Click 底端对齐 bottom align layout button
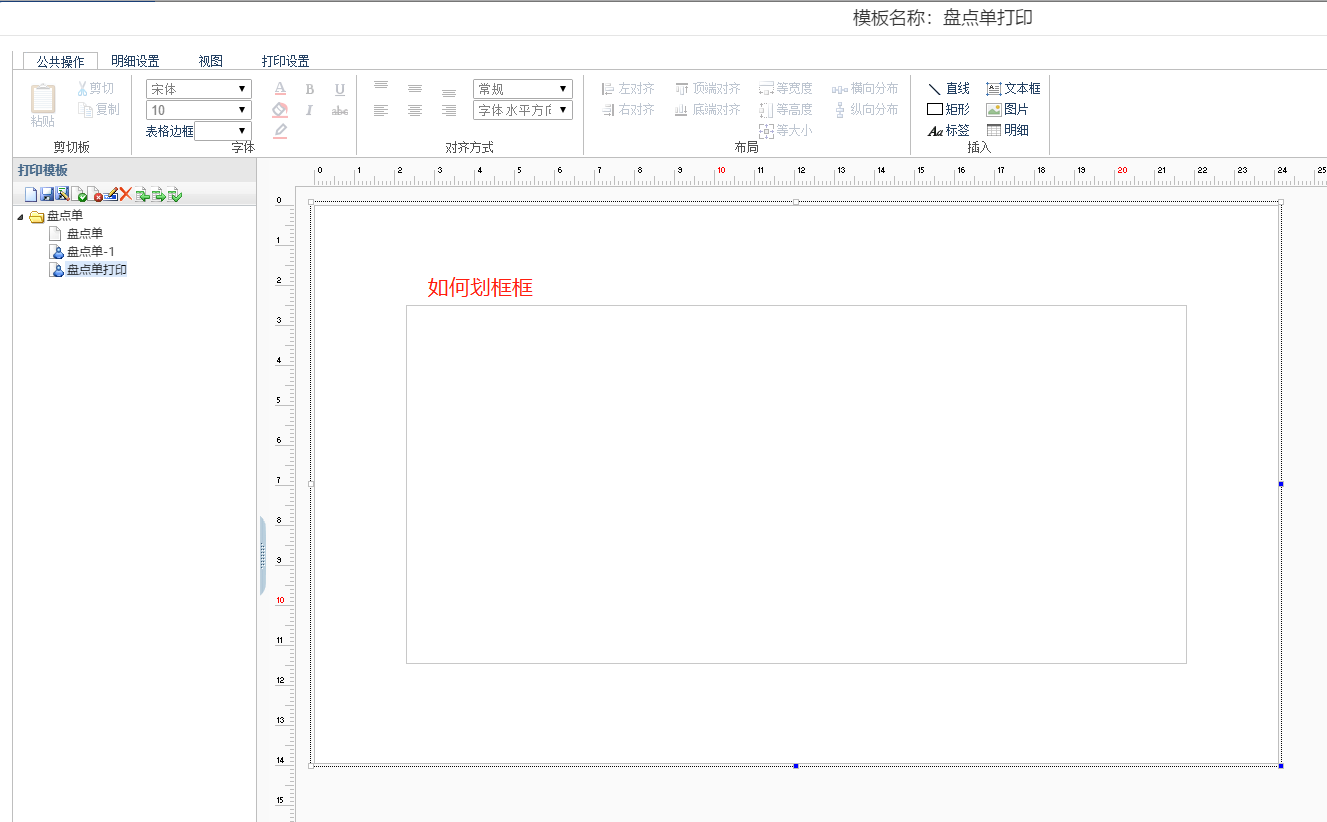Screen dimensions: 1327x822 pos(708,109)
